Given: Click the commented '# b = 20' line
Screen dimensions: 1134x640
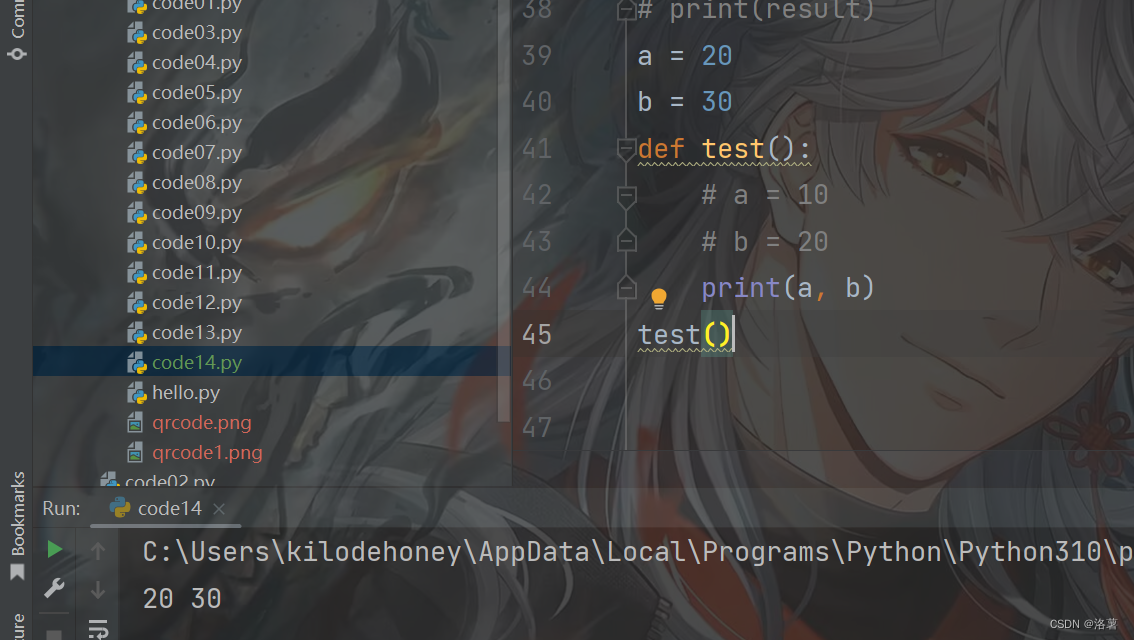Looking at the screenshot, I should coord(764,242).
